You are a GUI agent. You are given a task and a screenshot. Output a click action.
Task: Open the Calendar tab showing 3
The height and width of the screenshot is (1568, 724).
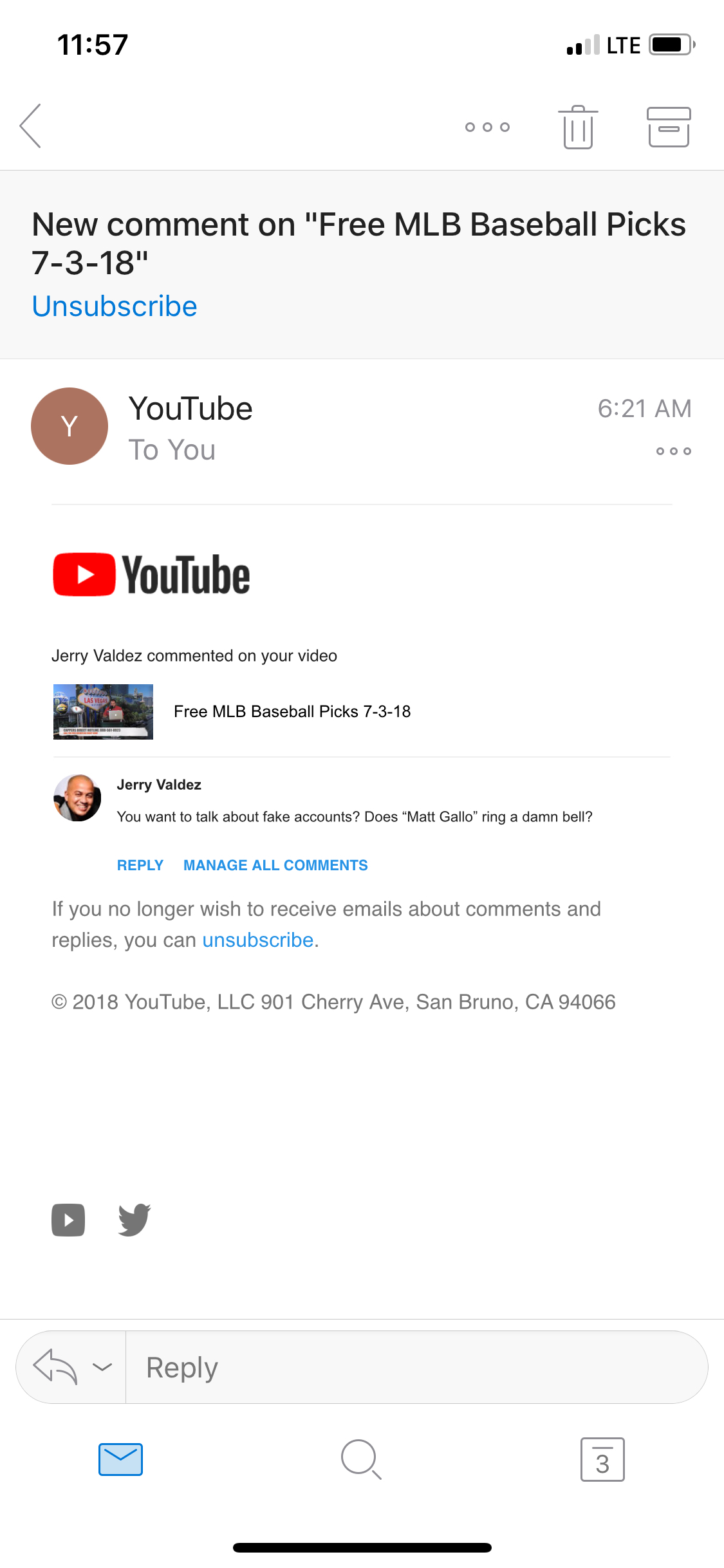[x=602, y=1459]
